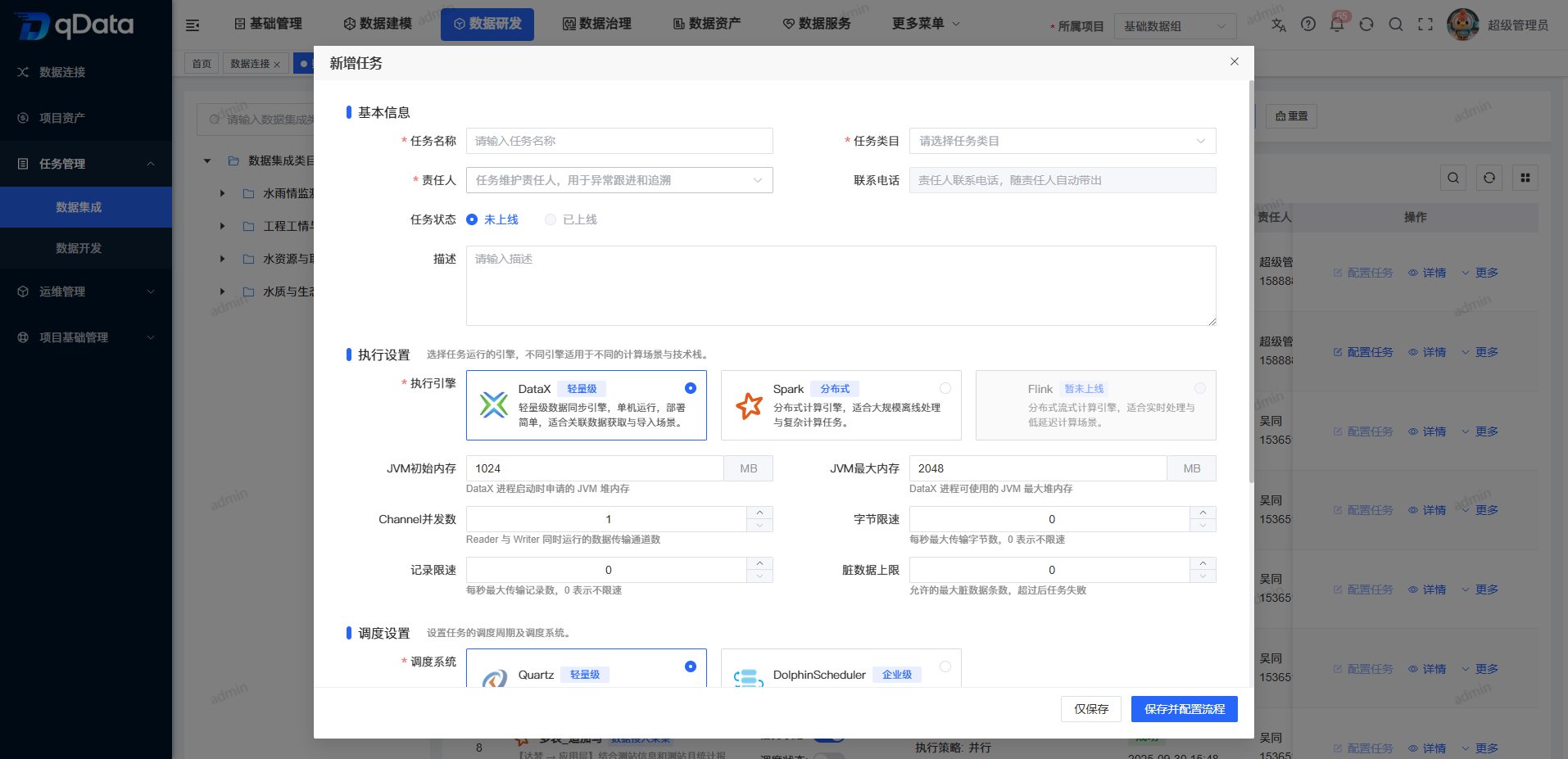Open 更多菜单 dropdown in top nav
This screenshot has height=759, width=1568.
tap(926, 24)
